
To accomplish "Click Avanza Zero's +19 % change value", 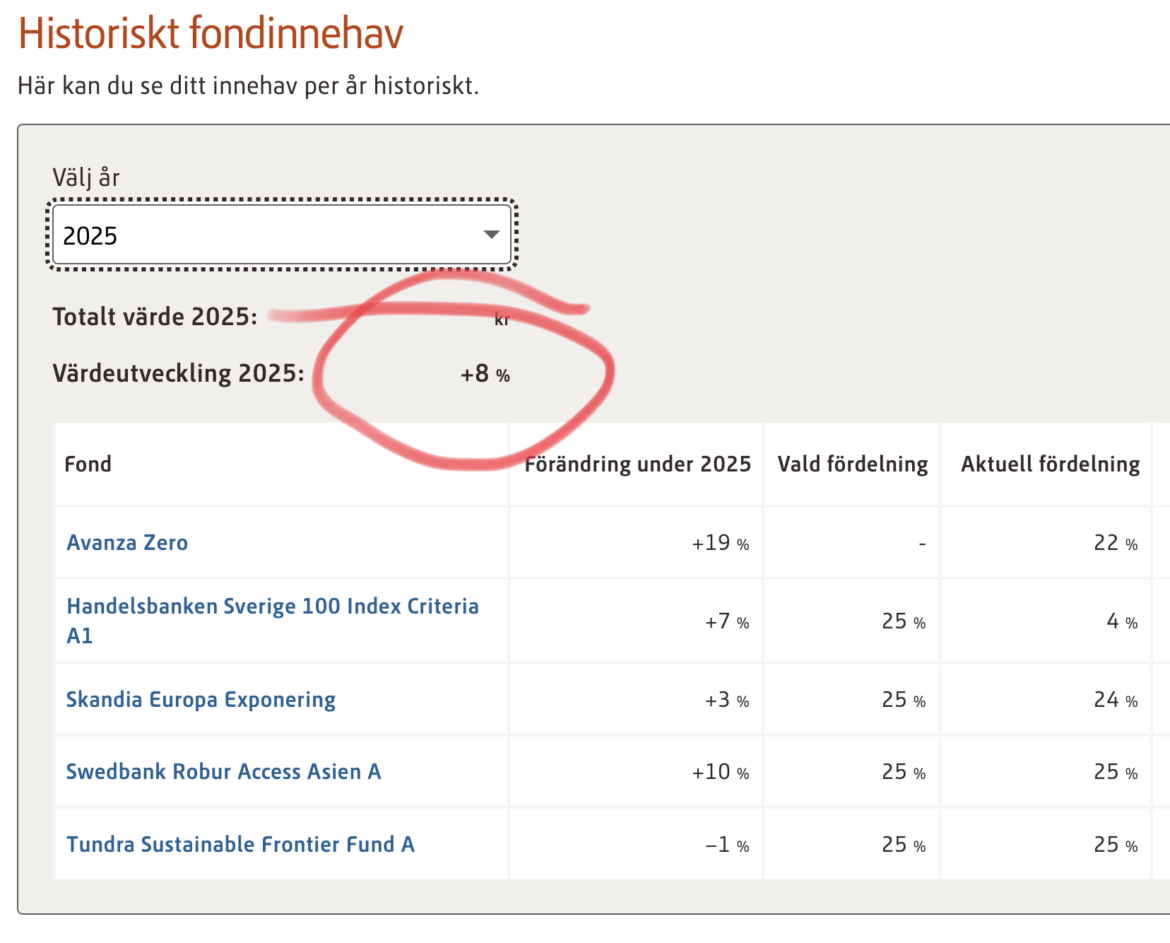I will (x=720, y=543).
